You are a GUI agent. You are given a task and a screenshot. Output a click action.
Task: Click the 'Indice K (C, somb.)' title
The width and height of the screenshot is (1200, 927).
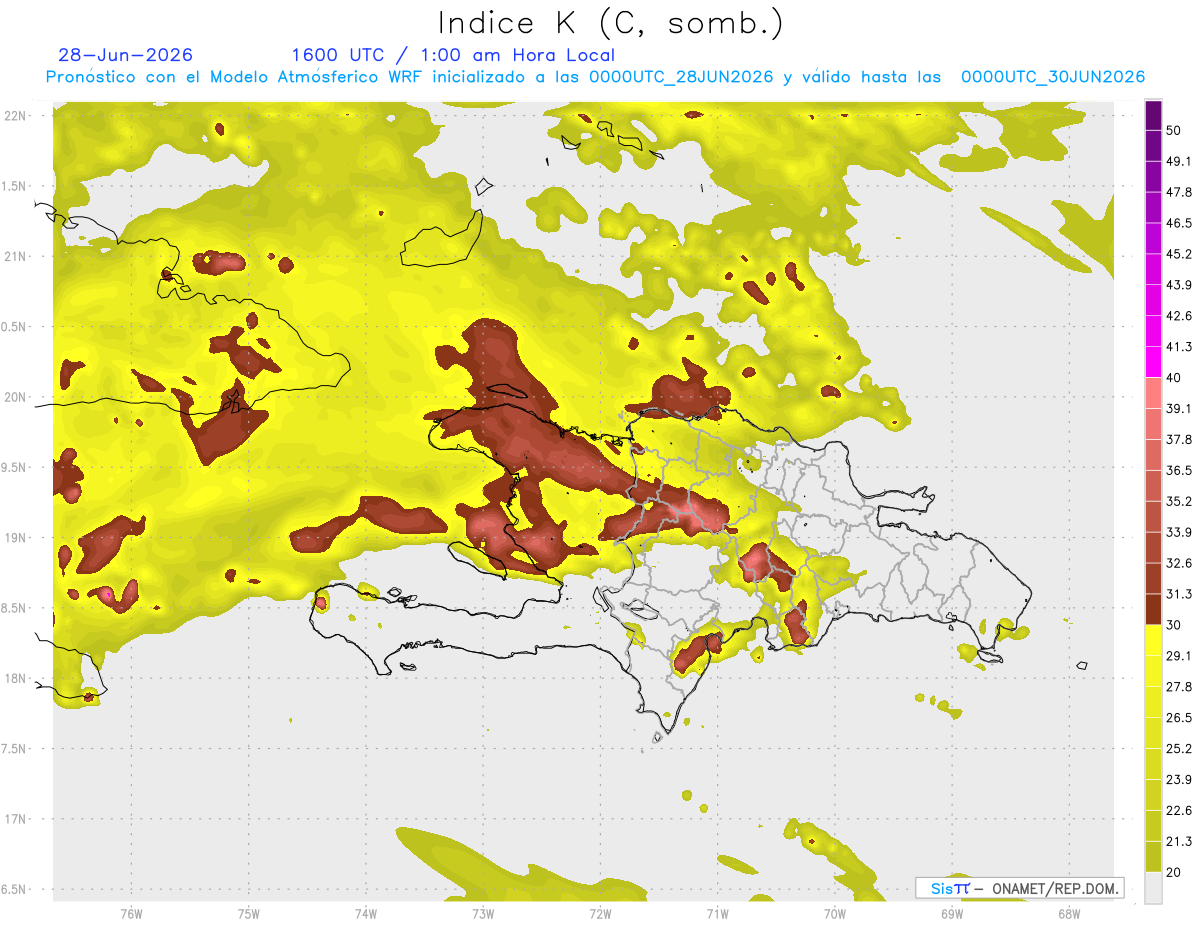tap(611, 22)
